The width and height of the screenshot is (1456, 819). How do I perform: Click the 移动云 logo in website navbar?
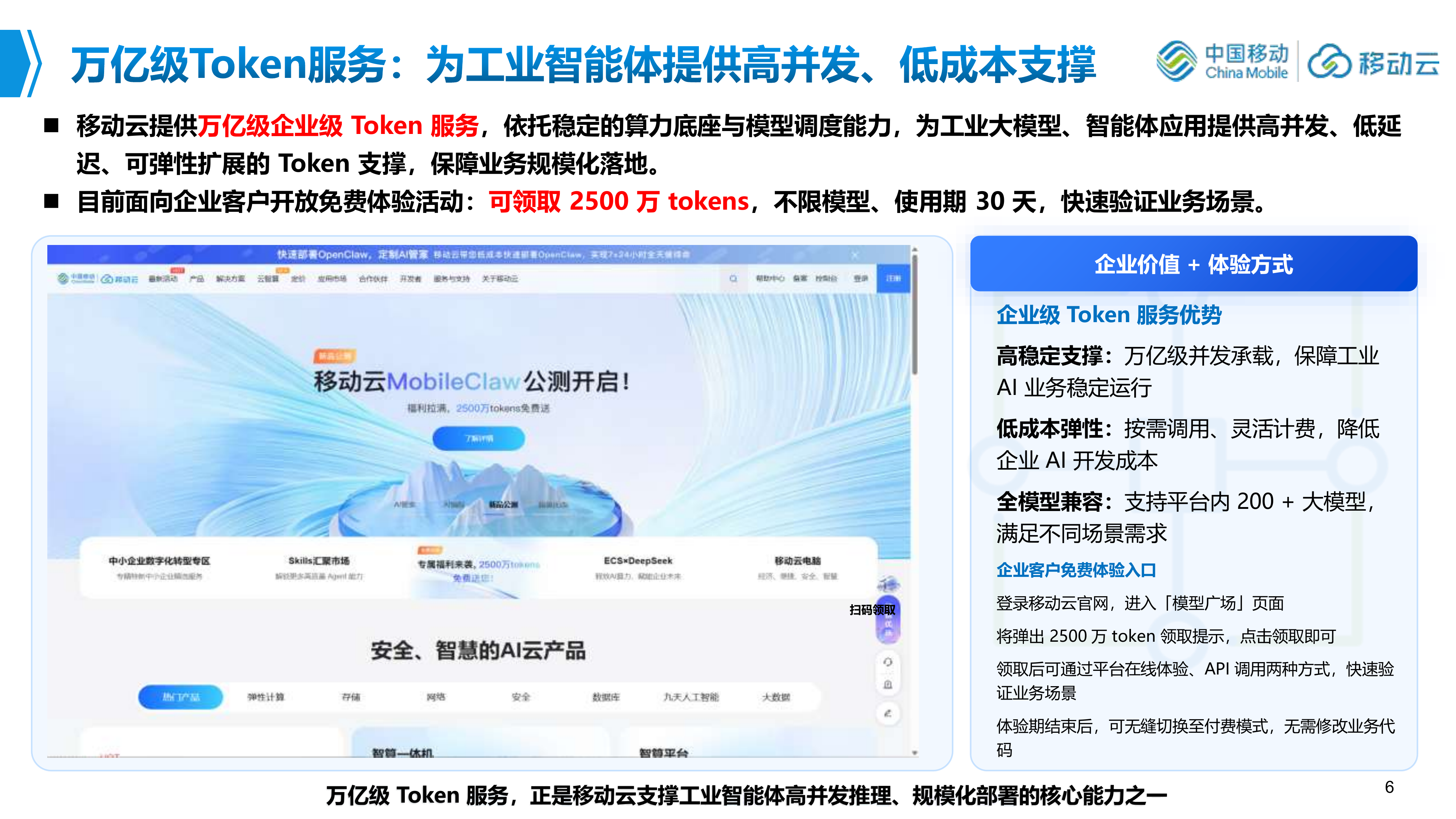point(119,279)
